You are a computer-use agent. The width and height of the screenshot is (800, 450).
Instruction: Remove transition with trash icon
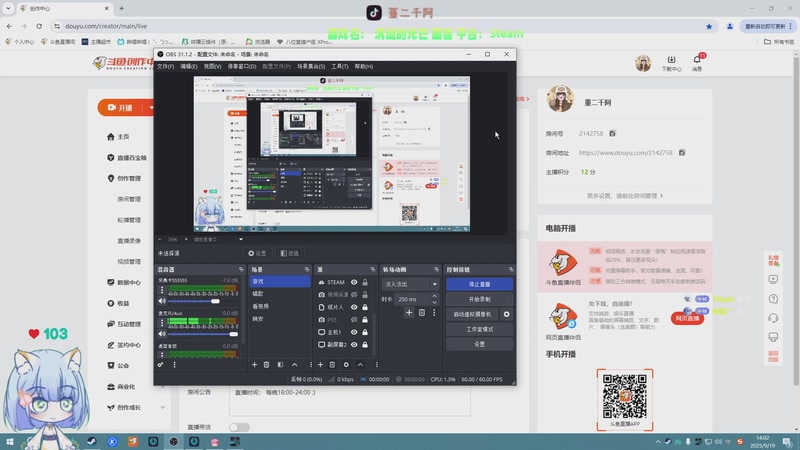click(x=422, y=312)
